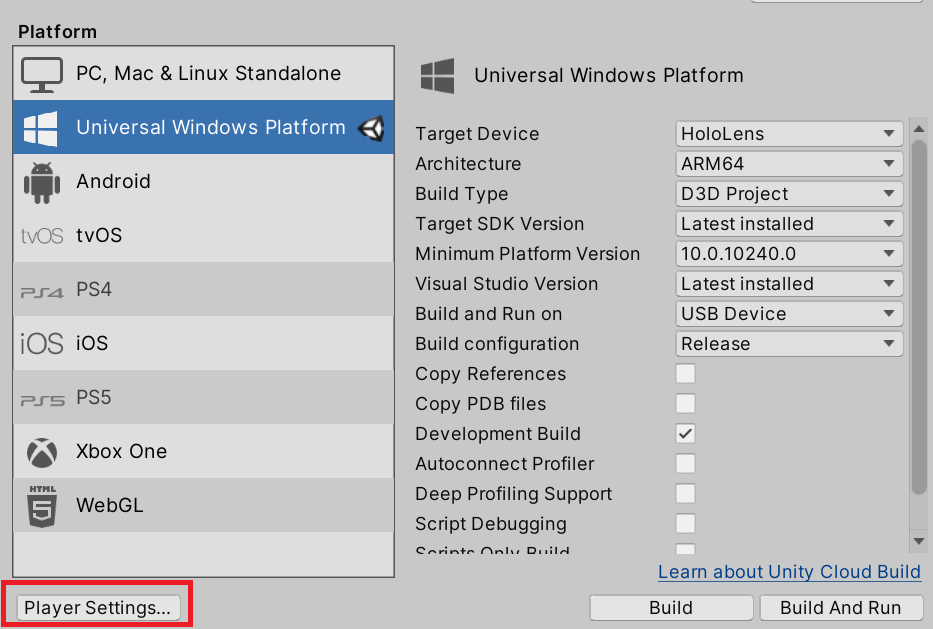
Task: Click the Unity logo on the Universal Windows Platform row
Action: click(x=371, y=128)
